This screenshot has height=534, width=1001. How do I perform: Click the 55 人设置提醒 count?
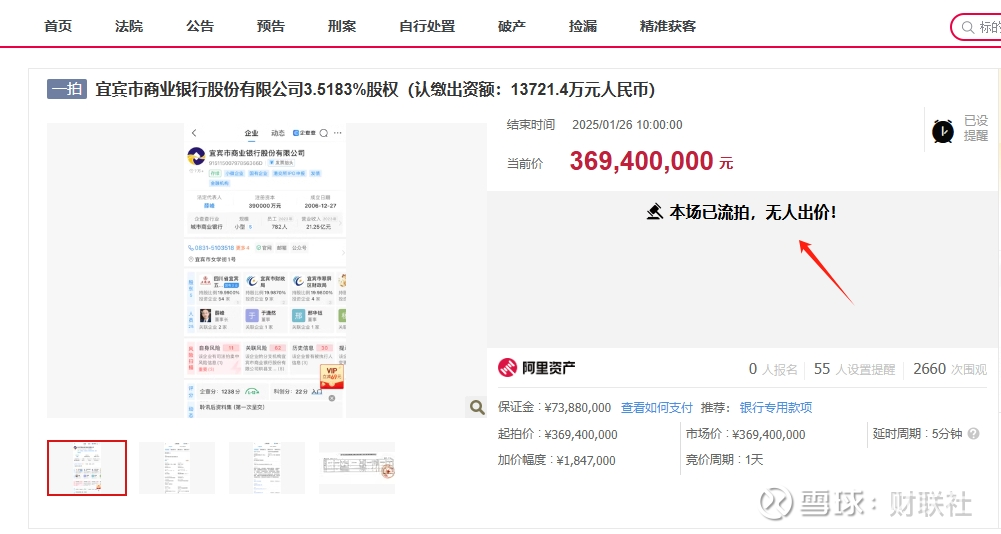(854, 369)
